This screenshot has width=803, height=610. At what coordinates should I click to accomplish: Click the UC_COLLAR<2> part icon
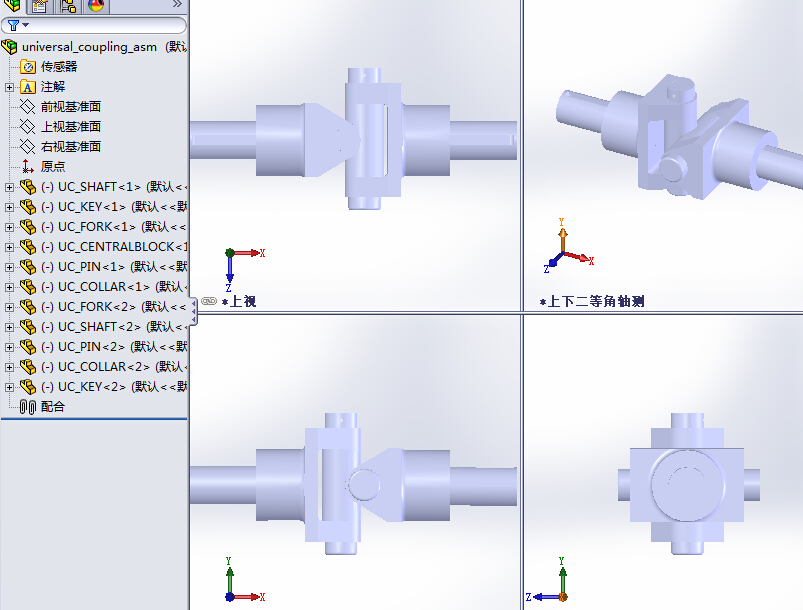[28, 366]
